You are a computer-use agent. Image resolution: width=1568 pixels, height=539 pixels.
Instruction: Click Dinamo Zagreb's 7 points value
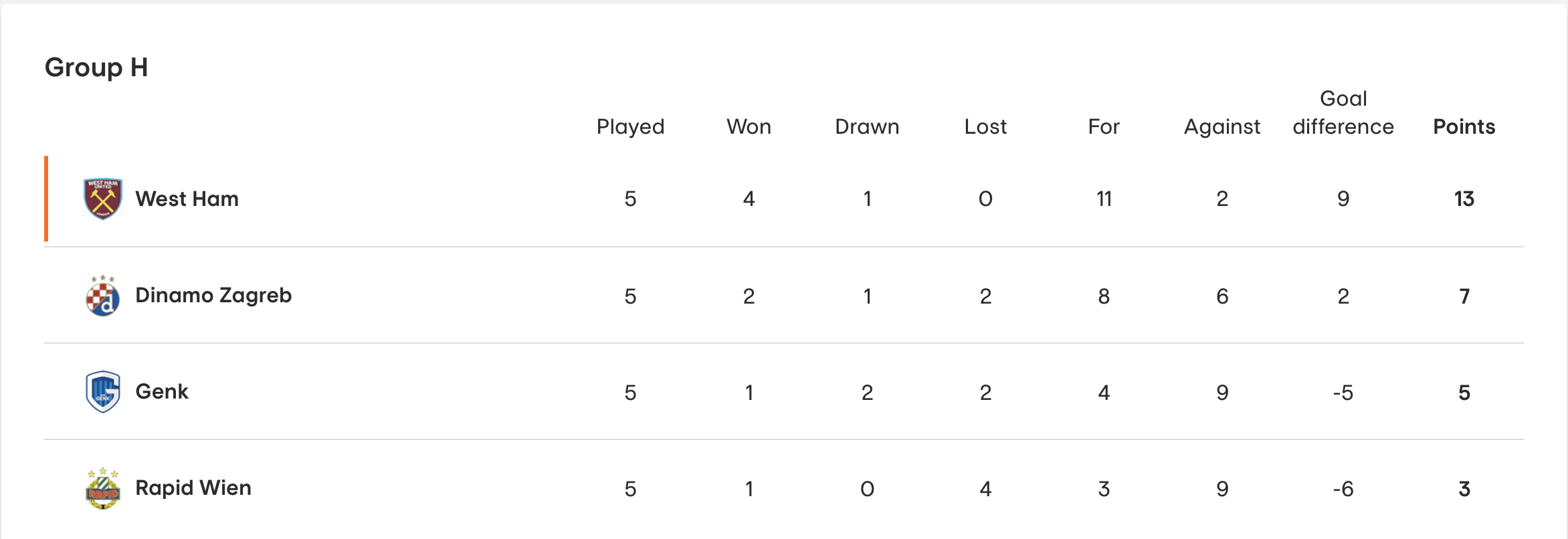pyautogui.click(x=1464, y=296)
